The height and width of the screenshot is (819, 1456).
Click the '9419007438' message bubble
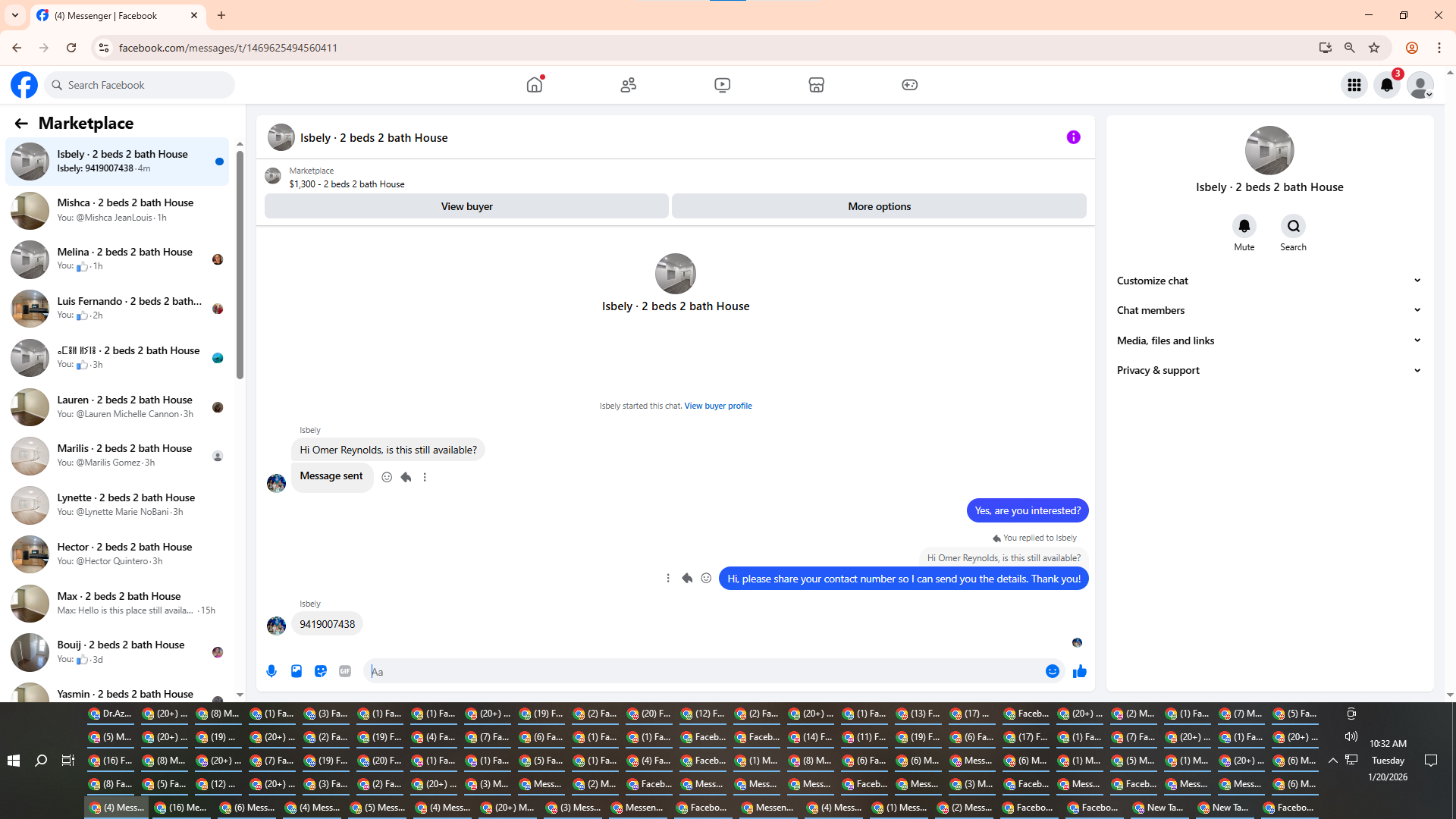coord(327,624)
